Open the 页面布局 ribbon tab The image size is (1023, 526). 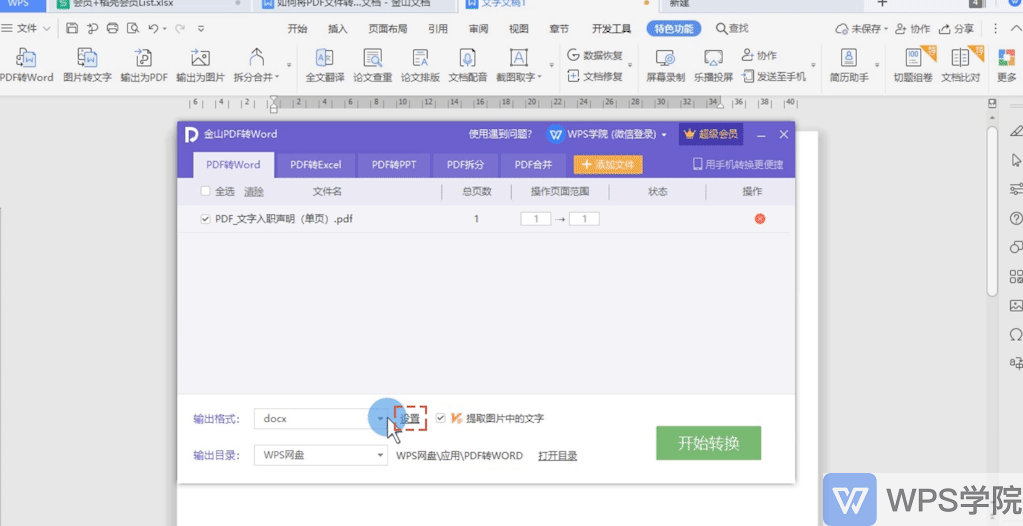coord(388,29)
